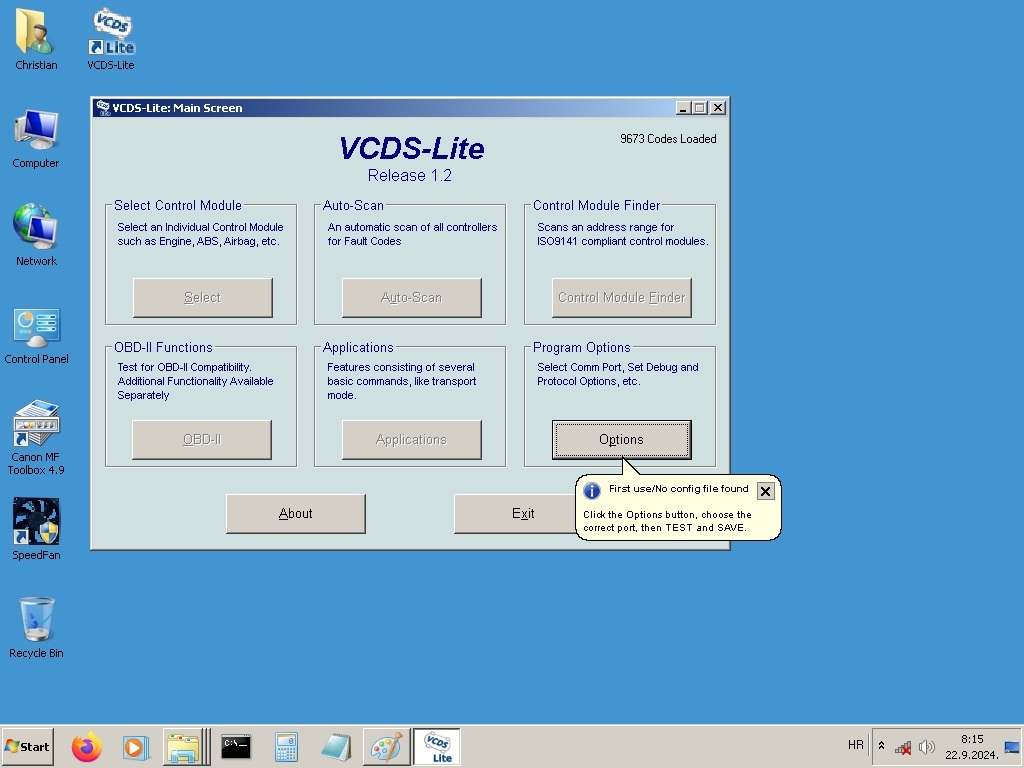Open the file explorer taskbar icon
1024x768 pixels.
pyautogui.click(x=185, y=746)
